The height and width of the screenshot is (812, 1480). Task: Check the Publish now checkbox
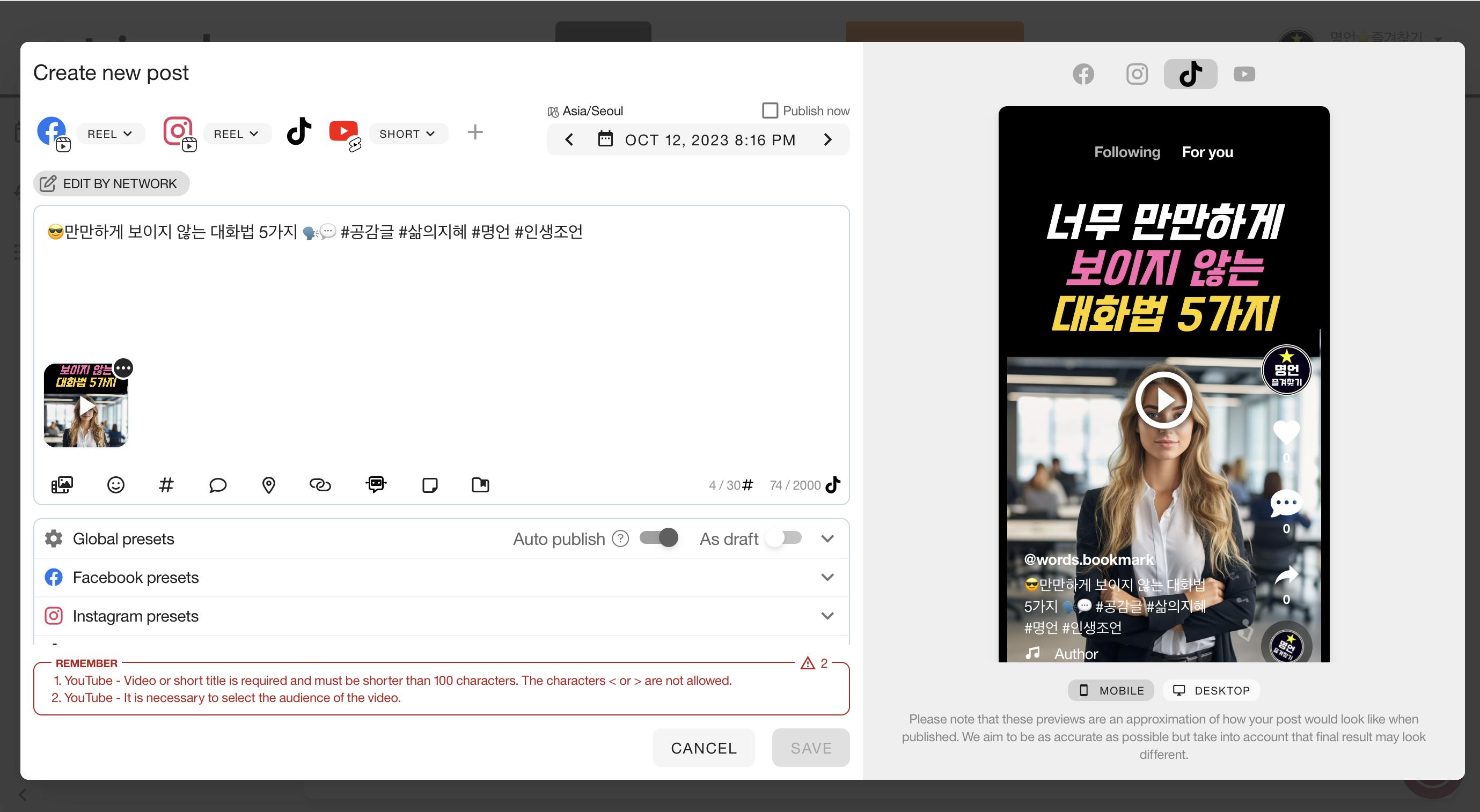pyautogui.click(x=770, y=110)
